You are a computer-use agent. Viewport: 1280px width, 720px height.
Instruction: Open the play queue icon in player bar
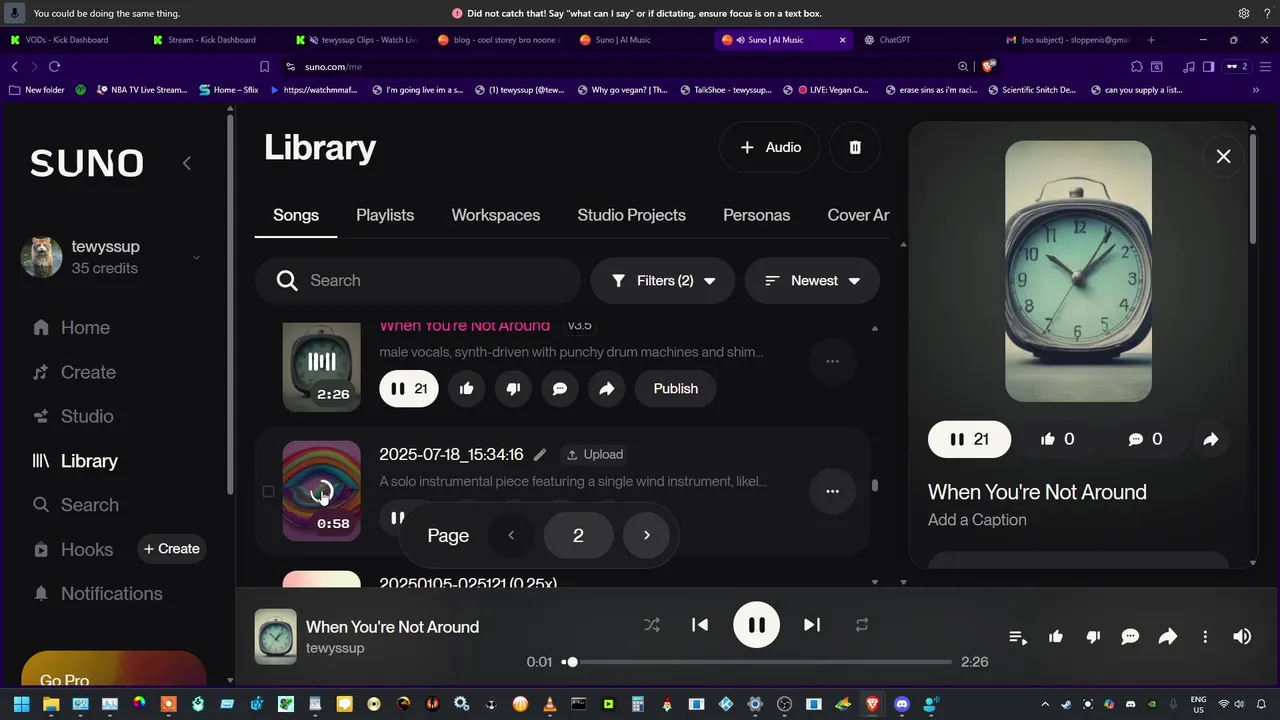click(x=1018, y=637)
